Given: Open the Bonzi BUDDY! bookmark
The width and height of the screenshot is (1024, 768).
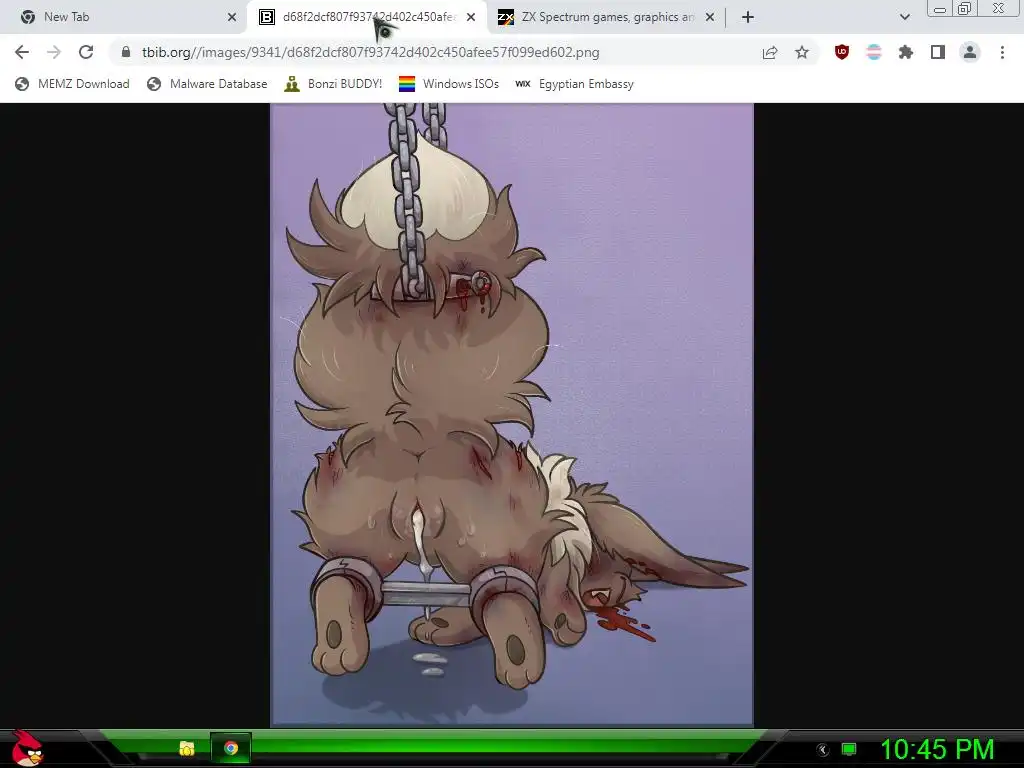Looking at the screenshot, I should click(333, 84).
